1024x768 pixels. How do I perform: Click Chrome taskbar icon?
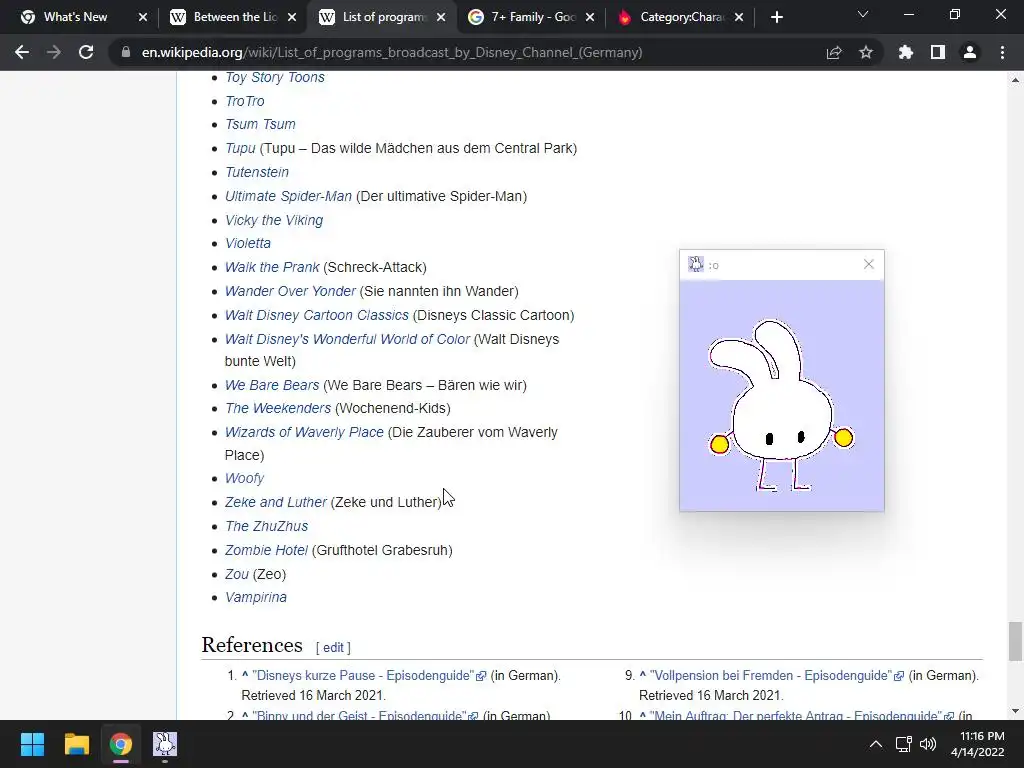pyautogui.click(x=120, y=744)
